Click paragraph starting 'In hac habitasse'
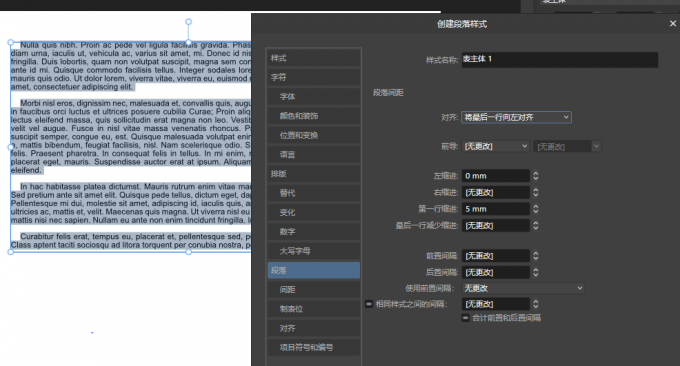 131,203
